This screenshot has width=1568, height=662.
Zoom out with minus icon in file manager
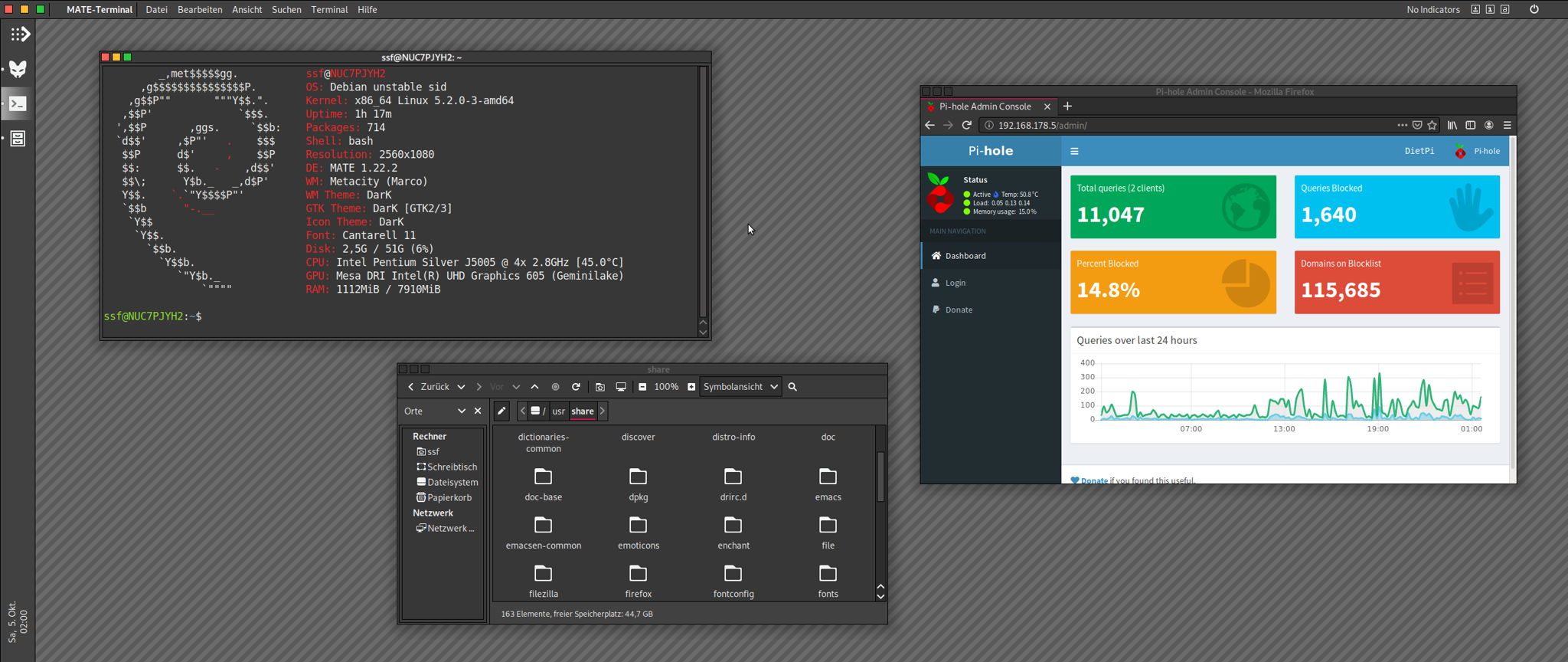pos(642,387)
